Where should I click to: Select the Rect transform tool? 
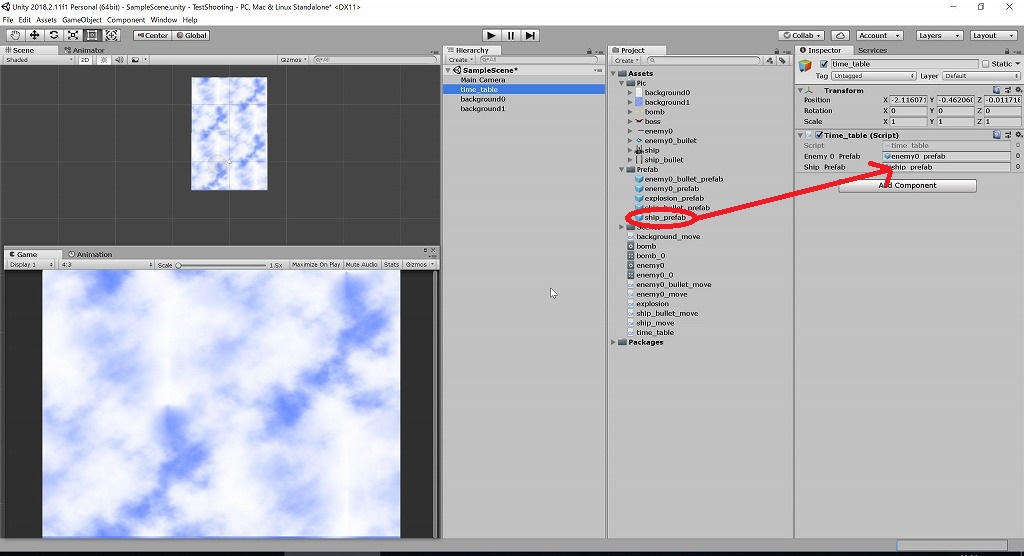(x=92, y=35)
